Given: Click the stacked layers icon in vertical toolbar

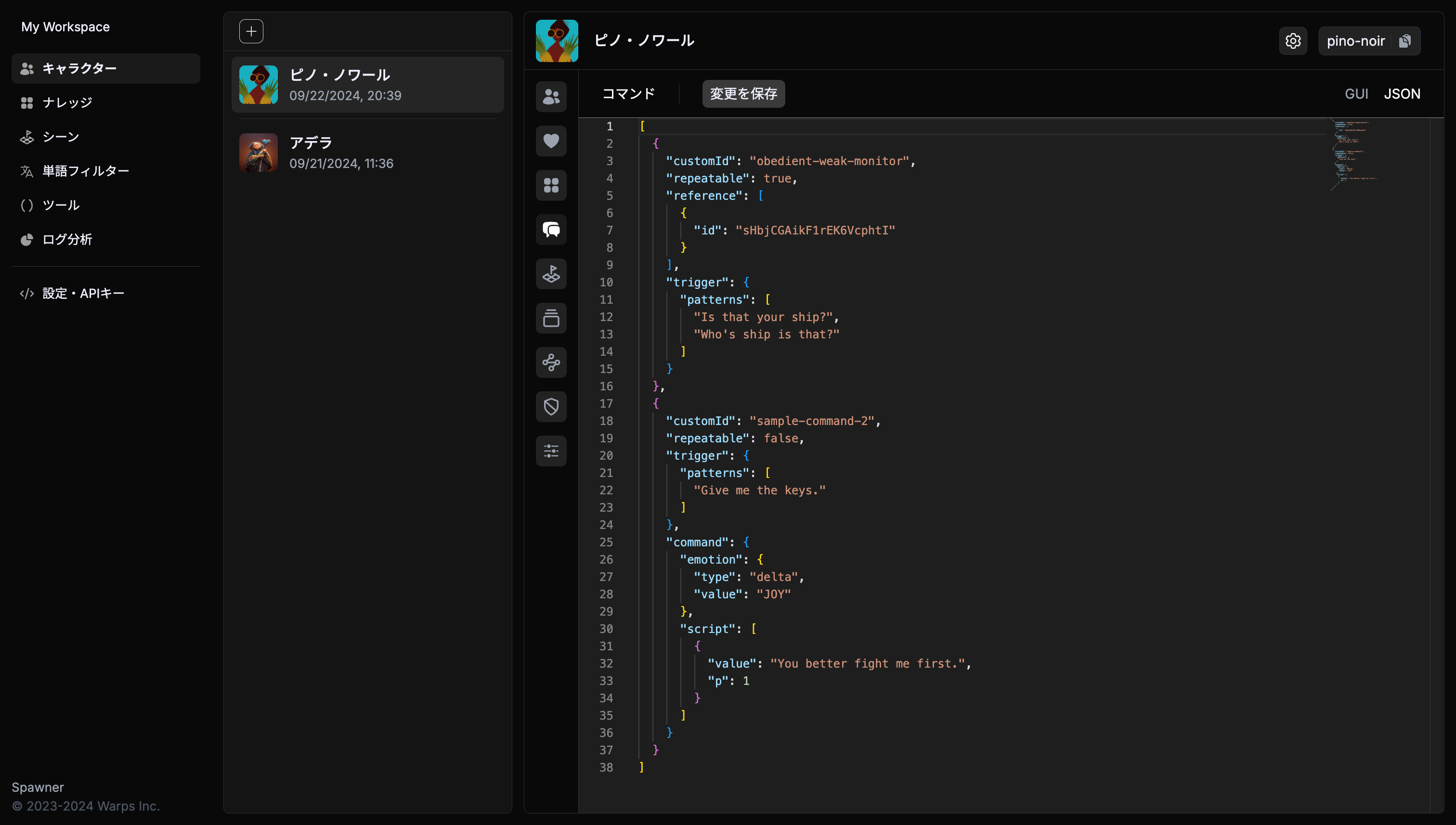Looking at the screenshot, I should [551, 319].
